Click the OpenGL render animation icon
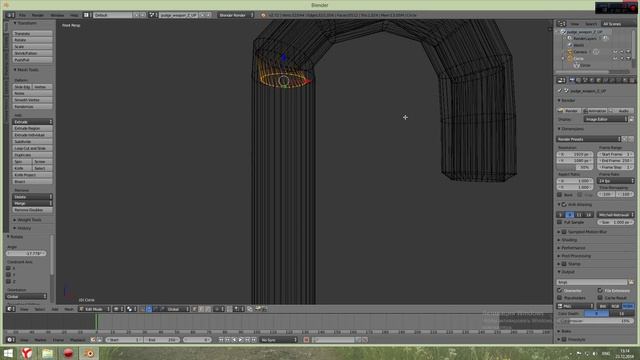 coord(264,309)
